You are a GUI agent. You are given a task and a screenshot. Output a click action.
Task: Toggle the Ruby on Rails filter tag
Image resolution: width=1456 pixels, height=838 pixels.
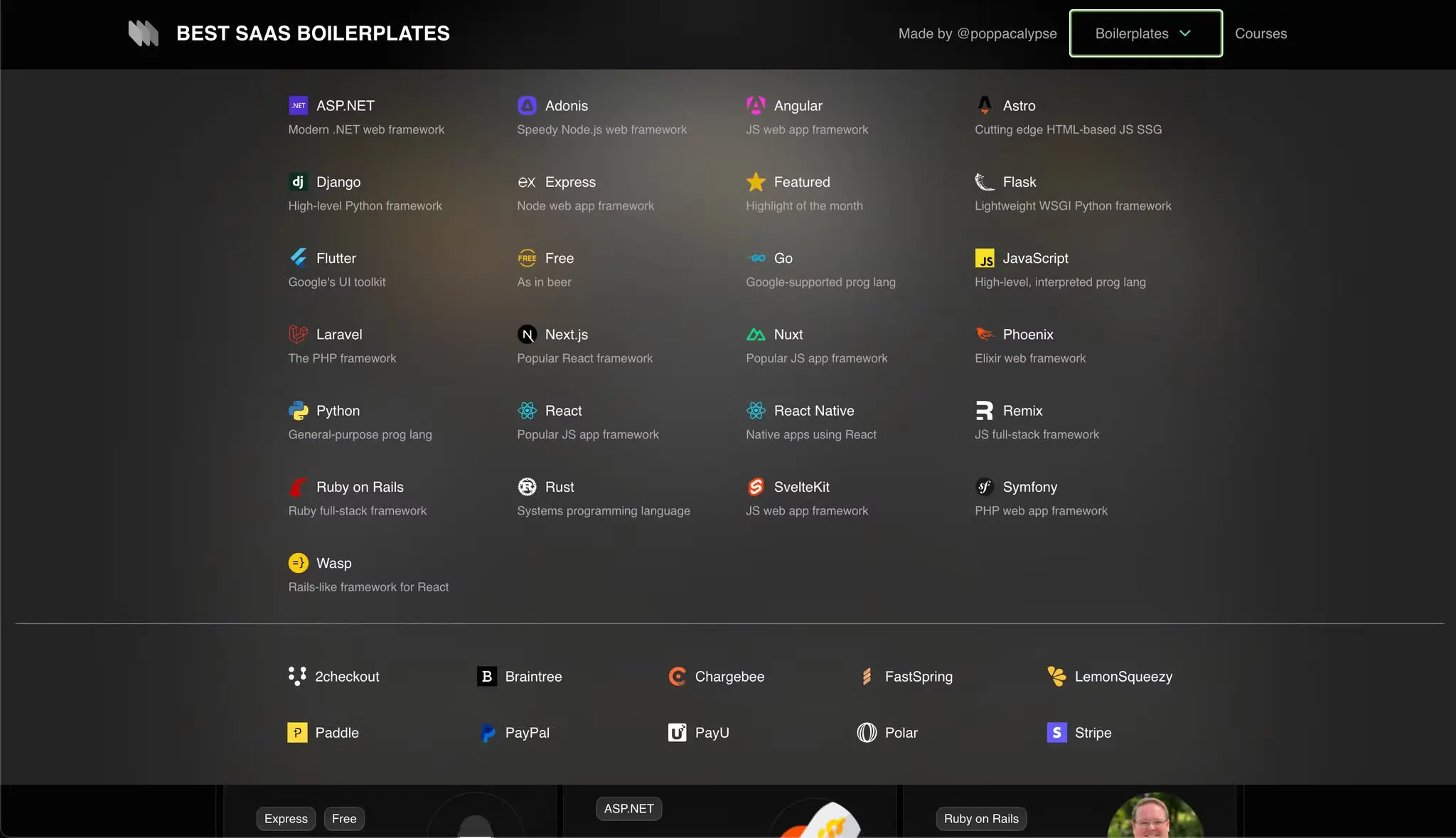981,818
